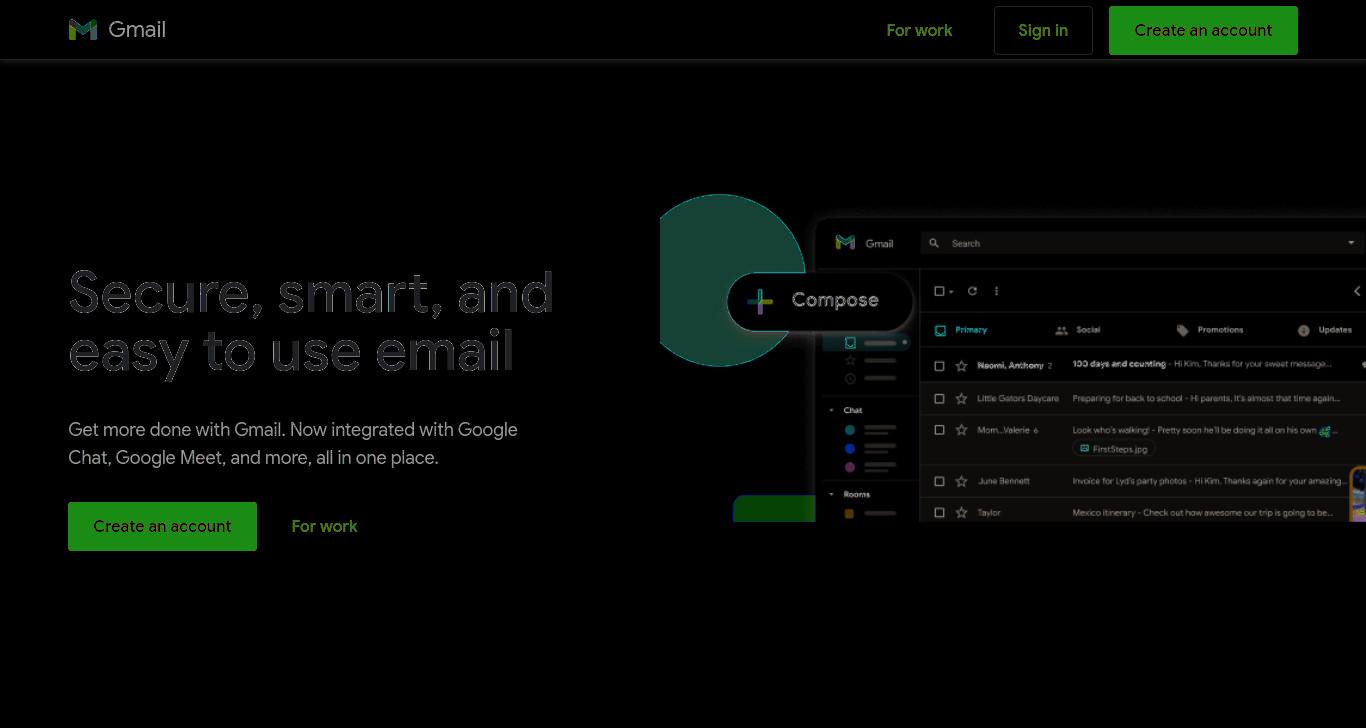Open the dropdown arrow next to select-all checkbox
Screen dimensions: 1366x728
click(950, 291)
